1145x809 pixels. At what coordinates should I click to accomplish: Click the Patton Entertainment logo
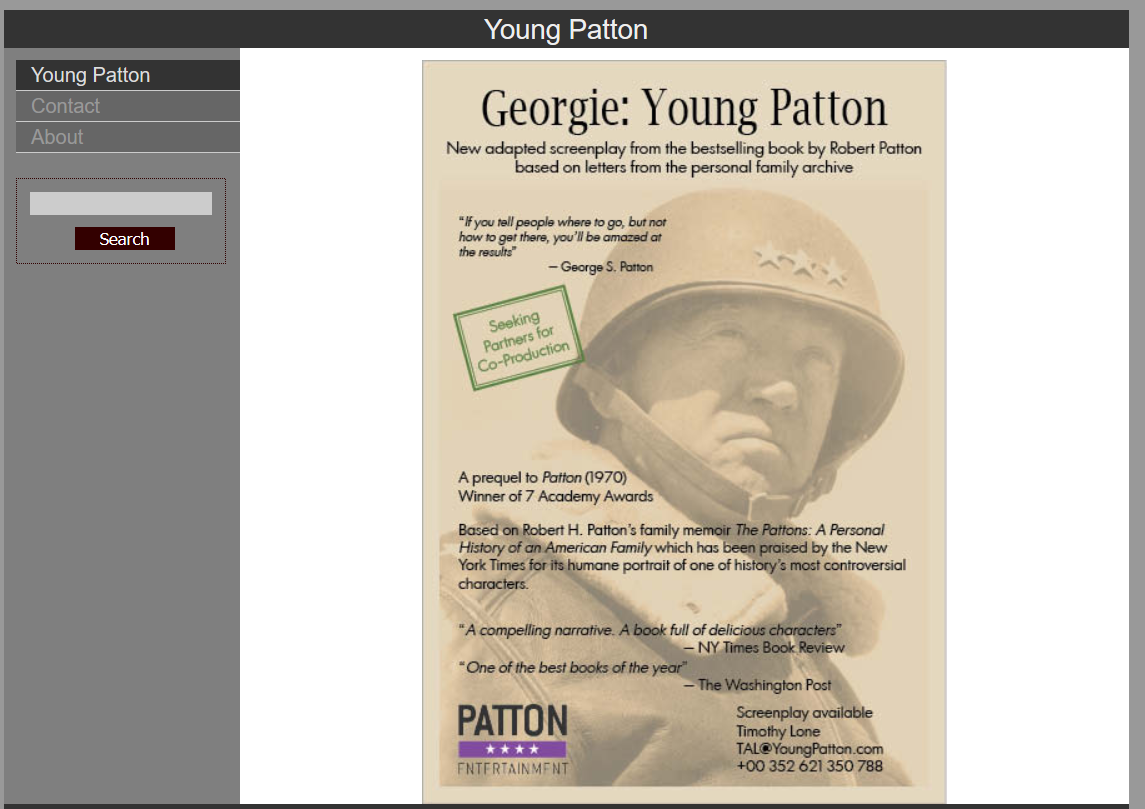pos(513,739)
